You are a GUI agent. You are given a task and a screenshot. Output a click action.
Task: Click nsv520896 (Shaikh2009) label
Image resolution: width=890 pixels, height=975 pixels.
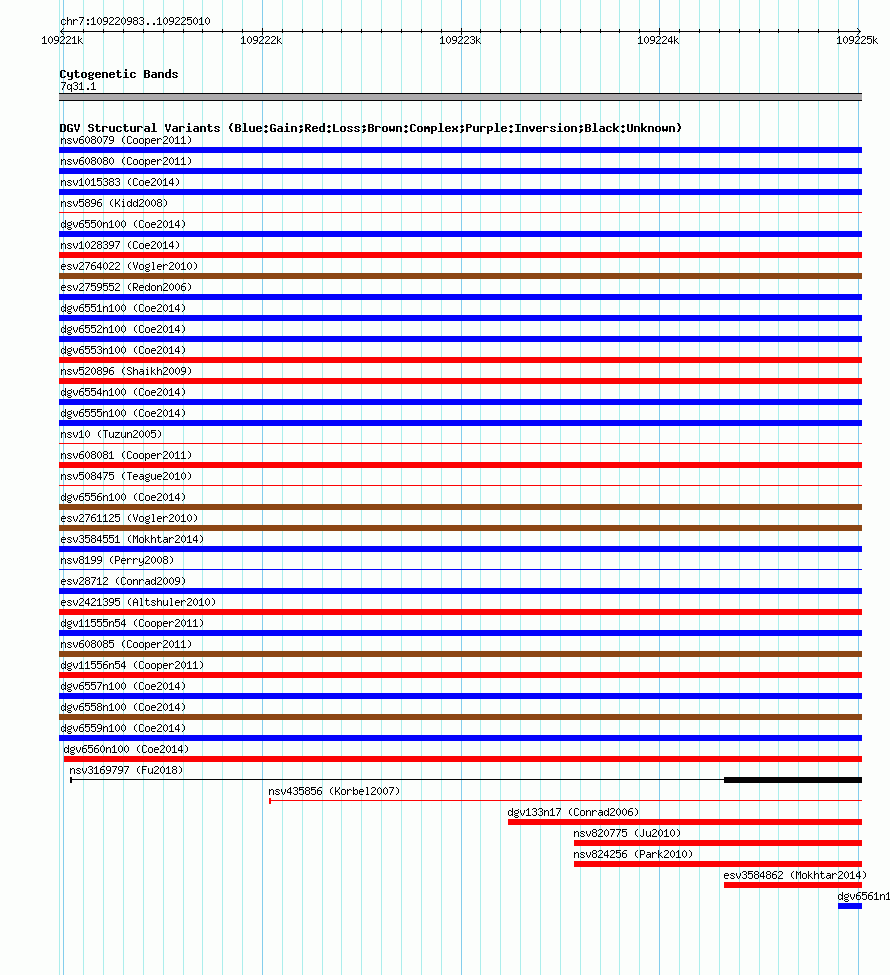click(x=126, y=371)
